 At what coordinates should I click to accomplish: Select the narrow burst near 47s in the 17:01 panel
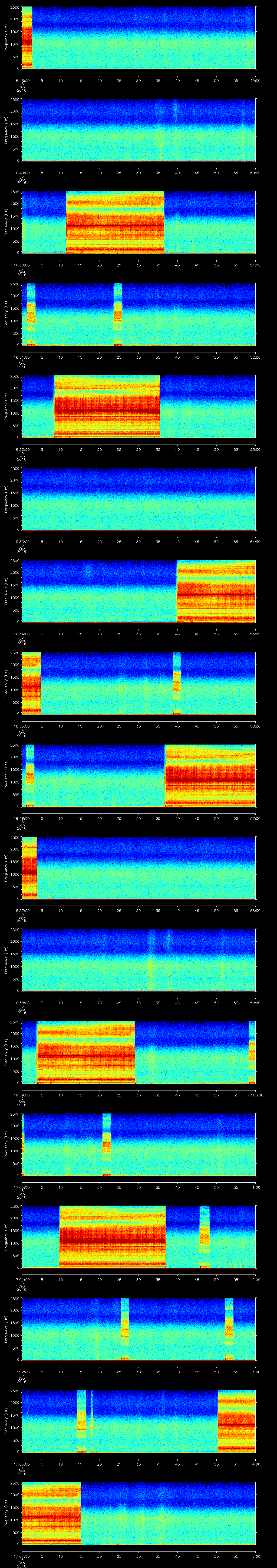coord(205,1236)
